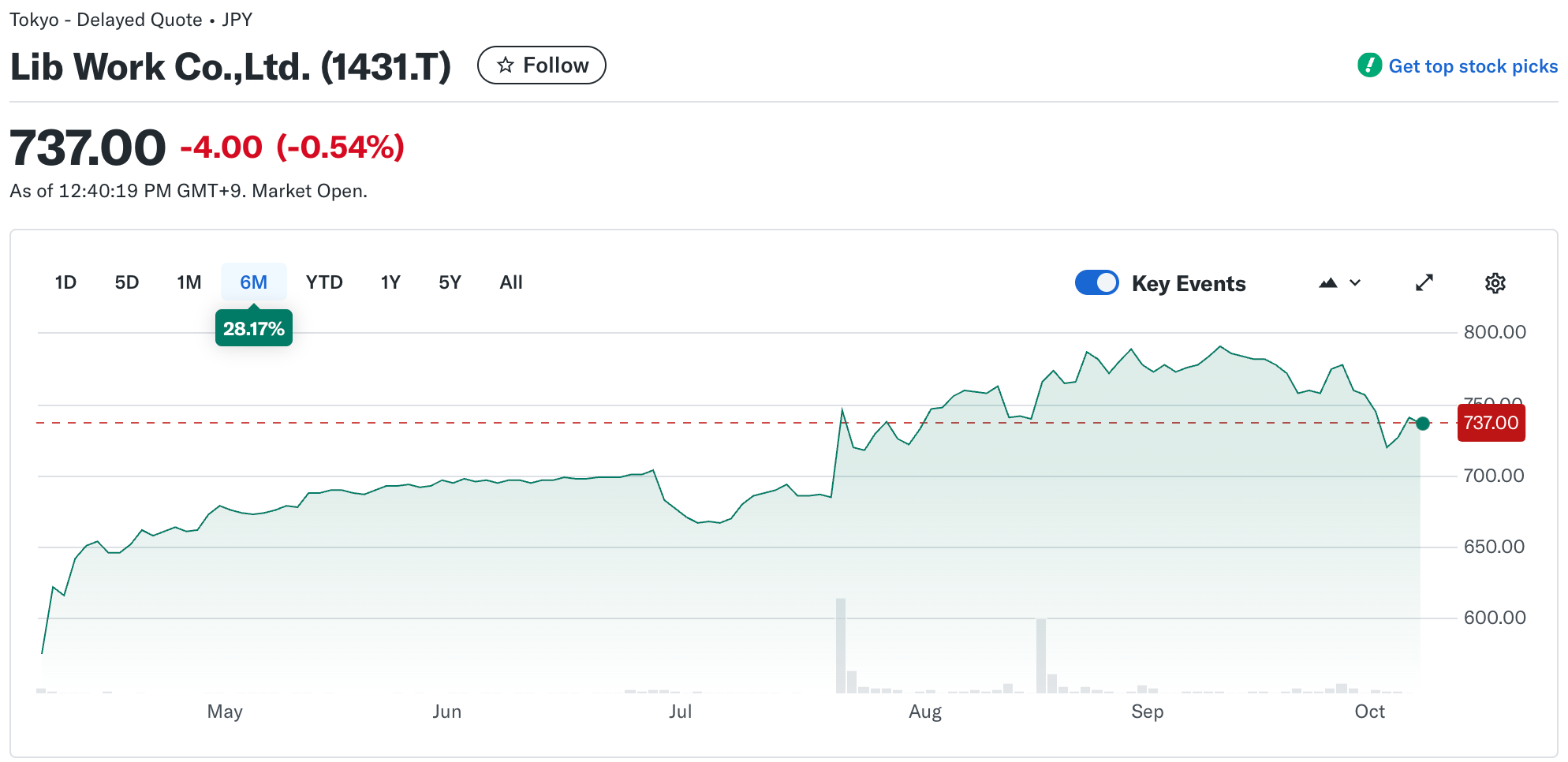Show the 1Y price chart
The width and height of the screenshot is (1568, 762).
pos(390,282)
